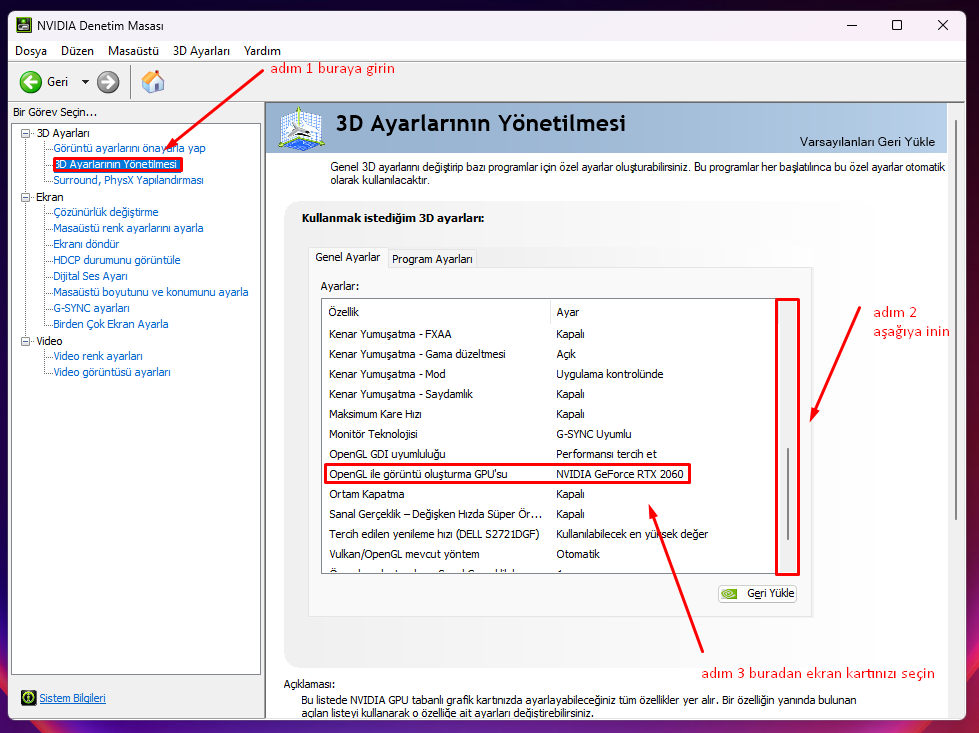Viewport: 979px width, 733px height.
Task: Select the Kenar Yumuşatma - FXAA row
Action: (549, 334)
